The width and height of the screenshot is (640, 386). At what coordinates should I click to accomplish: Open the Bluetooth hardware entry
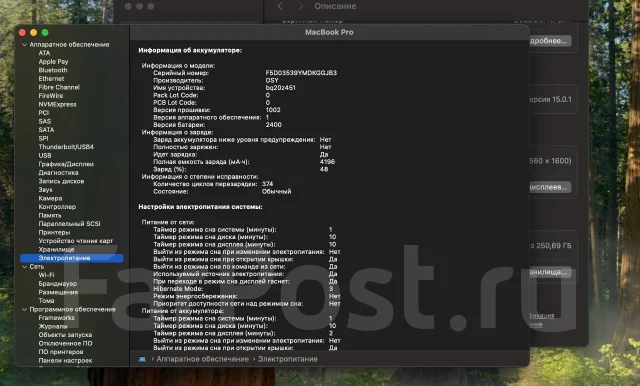(x=53, y=70)
